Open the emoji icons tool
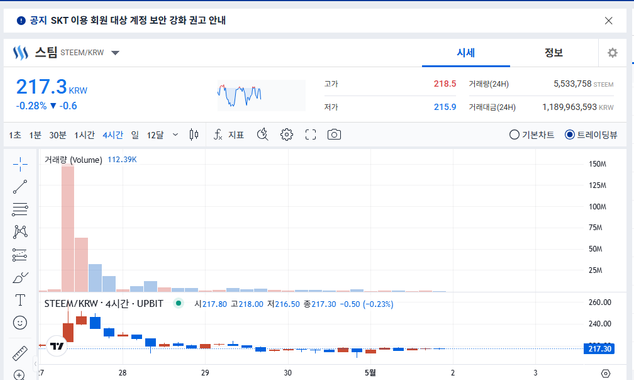 (20, 323)
